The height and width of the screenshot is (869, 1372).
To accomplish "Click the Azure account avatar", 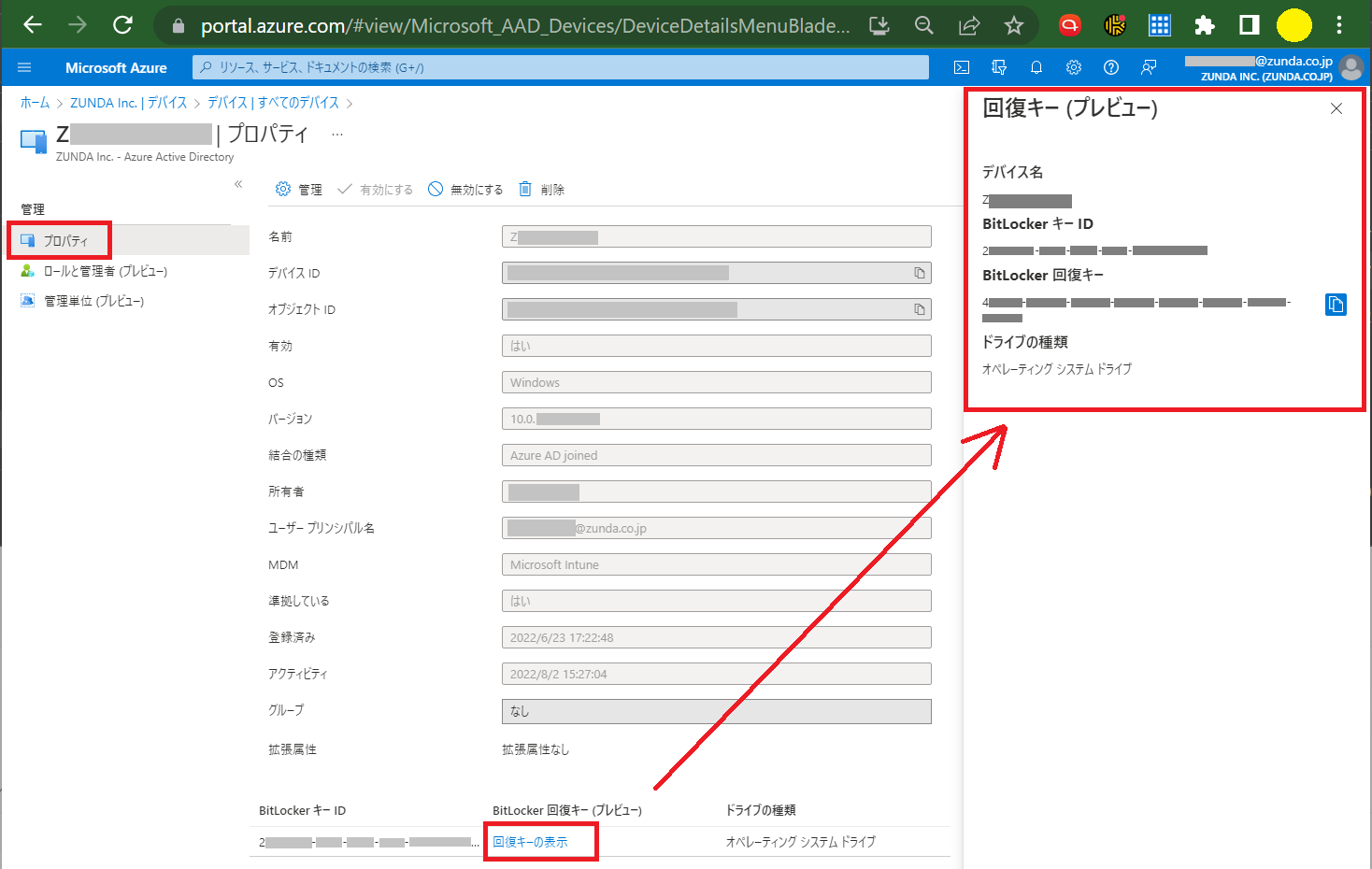I will tap(1351, 67).
